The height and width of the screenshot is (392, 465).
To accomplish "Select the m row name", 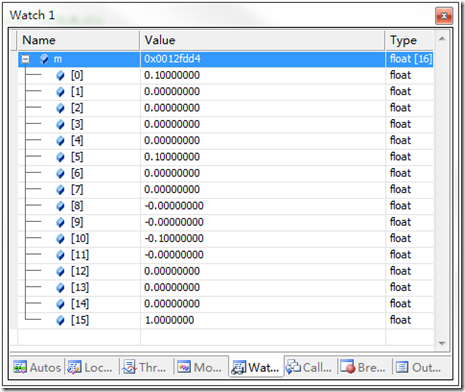I will point(58,59).
